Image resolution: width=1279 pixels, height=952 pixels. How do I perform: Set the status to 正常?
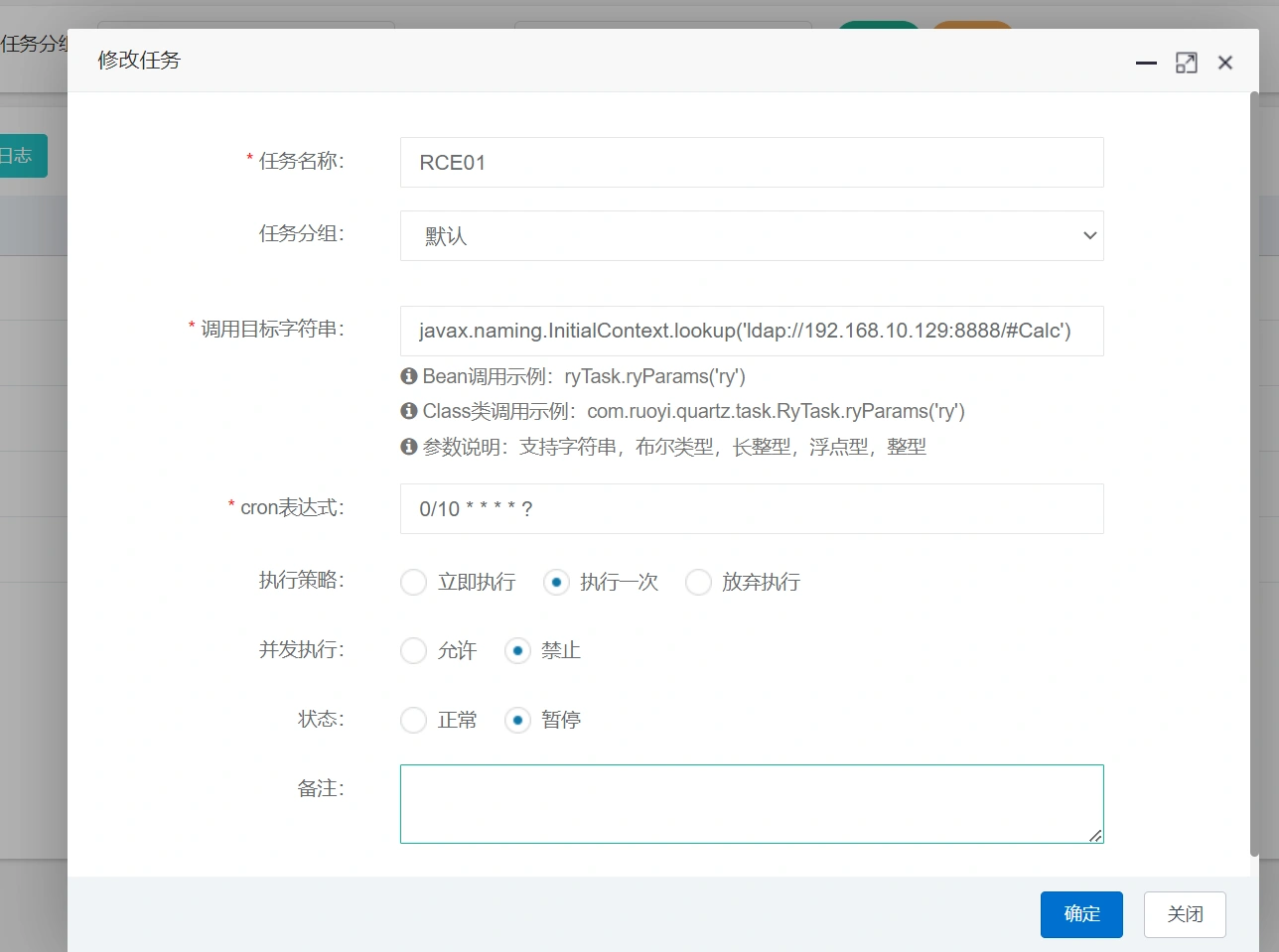tap(413, 720)
